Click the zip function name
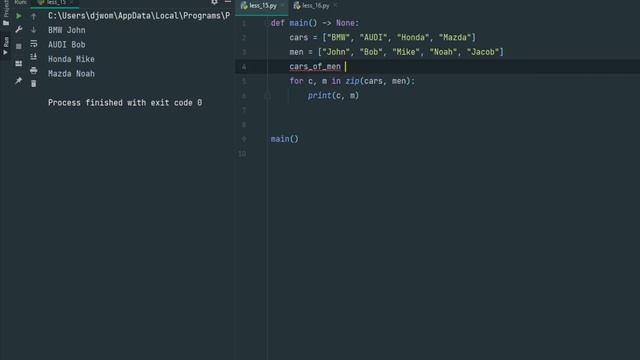The height and width of the screenshot is (360, 640). [352, 81]
